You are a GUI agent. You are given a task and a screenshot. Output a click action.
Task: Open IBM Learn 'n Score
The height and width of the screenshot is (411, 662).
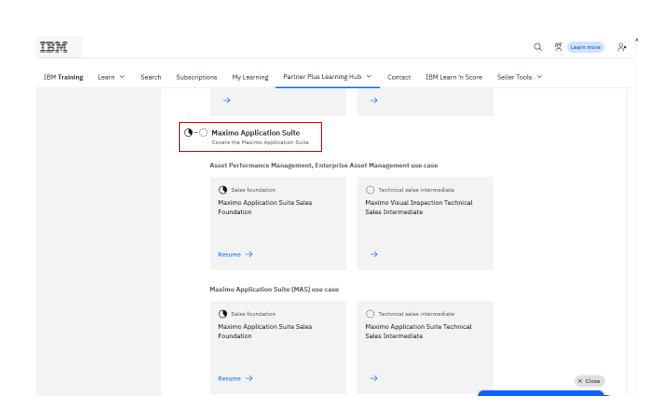click(454, 77)
